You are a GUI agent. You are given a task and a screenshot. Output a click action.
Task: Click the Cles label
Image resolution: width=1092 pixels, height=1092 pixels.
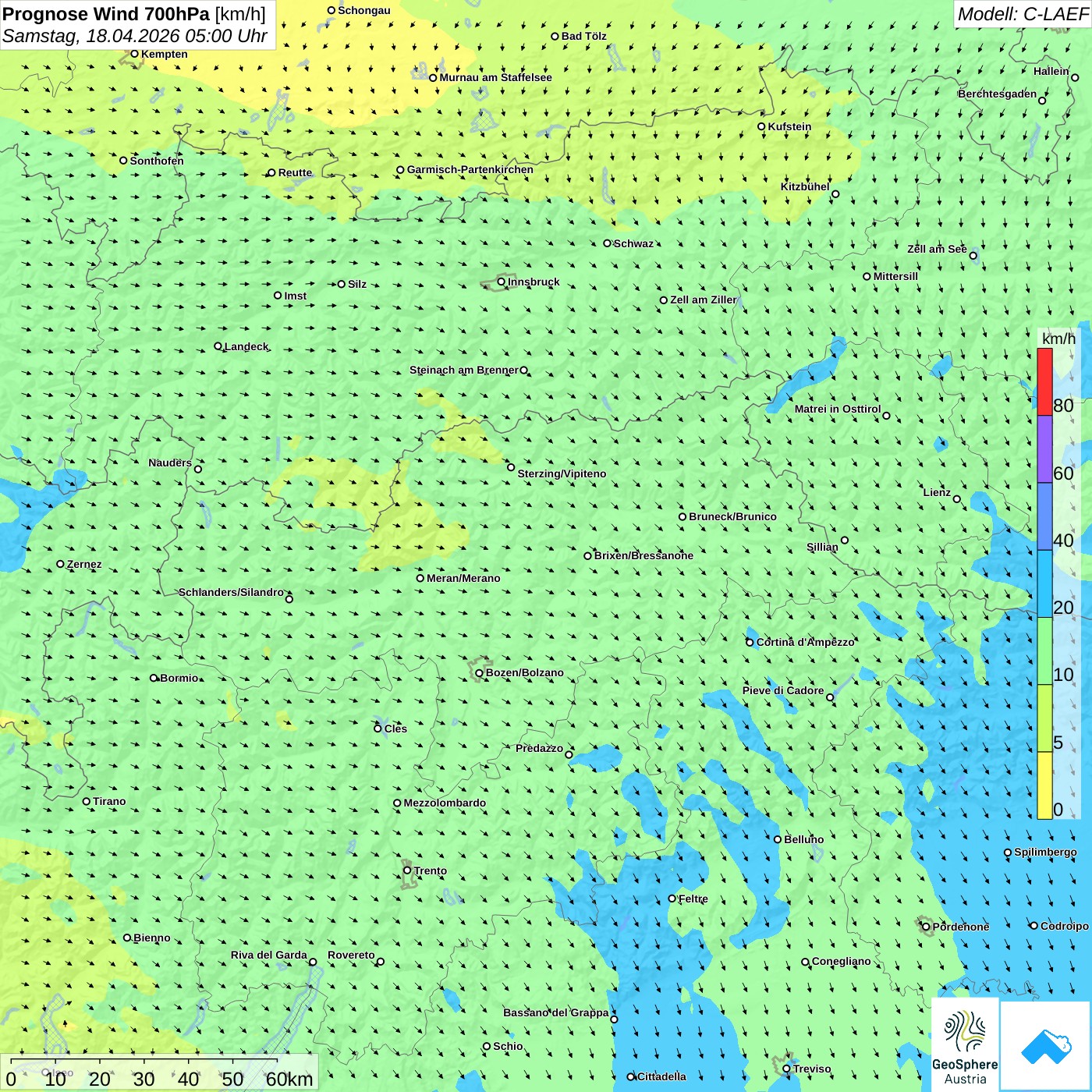395,729
